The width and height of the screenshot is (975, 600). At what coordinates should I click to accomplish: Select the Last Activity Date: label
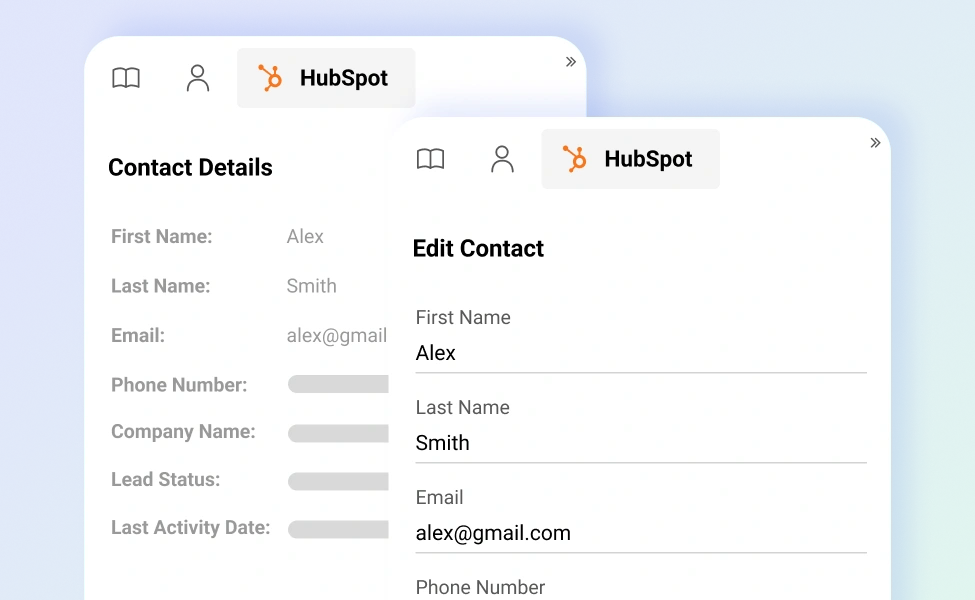[191, 527]
